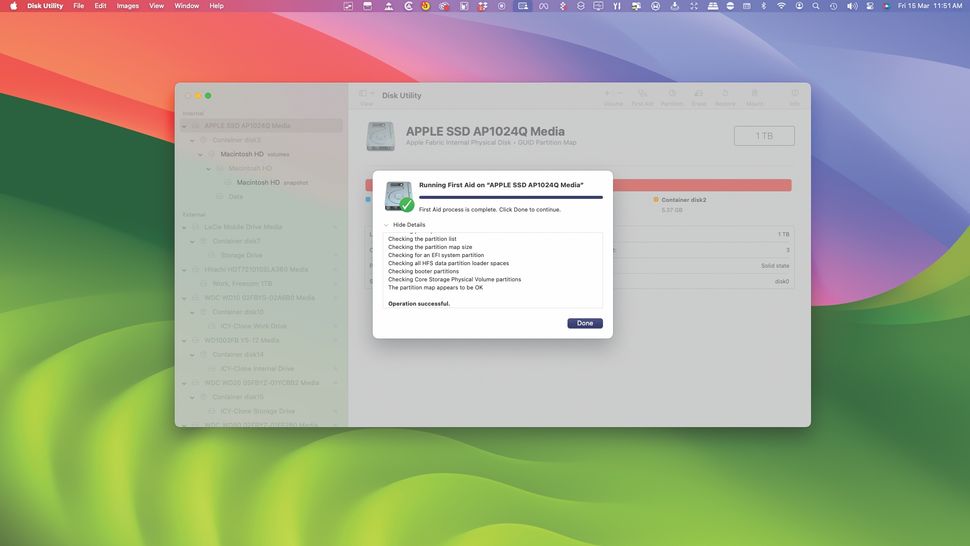Open Control Center from menu bar

[x=870, y=6]
